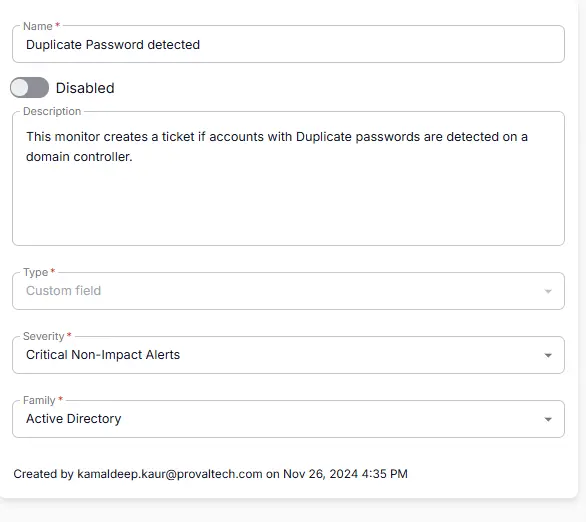Click the 'Created by' text at the bottom

[x=43, y=474]
